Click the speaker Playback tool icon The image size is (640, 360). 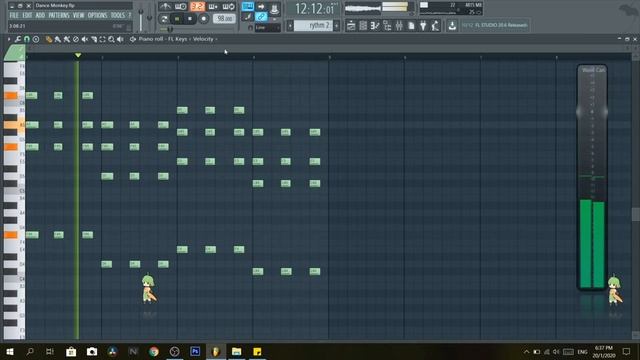[x=120, y=39]
